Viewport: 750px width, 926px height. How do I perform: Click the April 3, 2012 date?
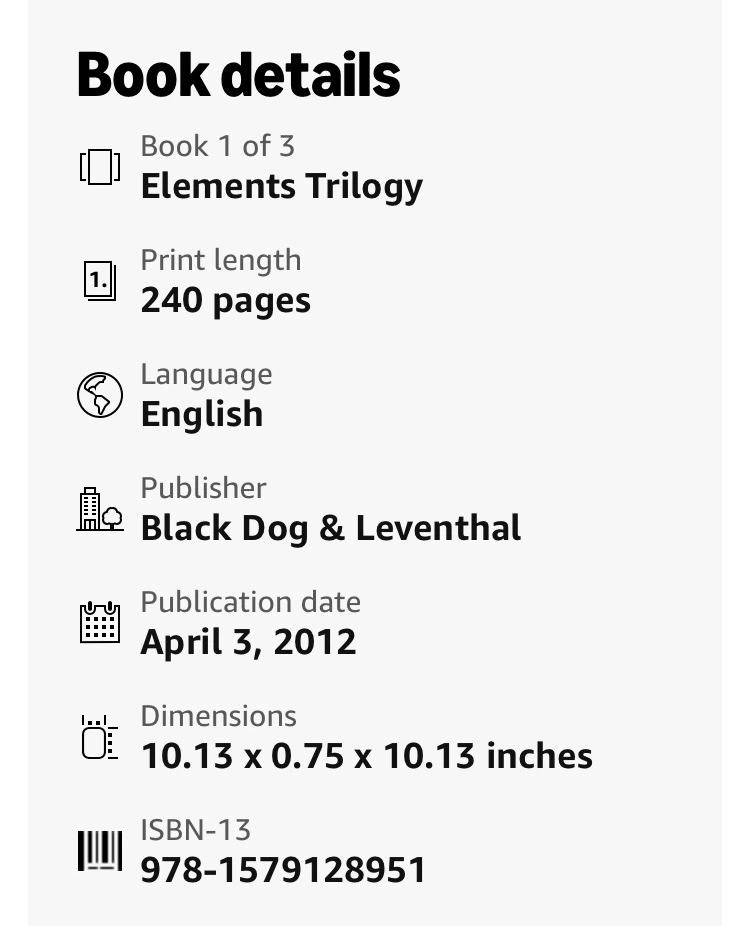pos(249,642)
